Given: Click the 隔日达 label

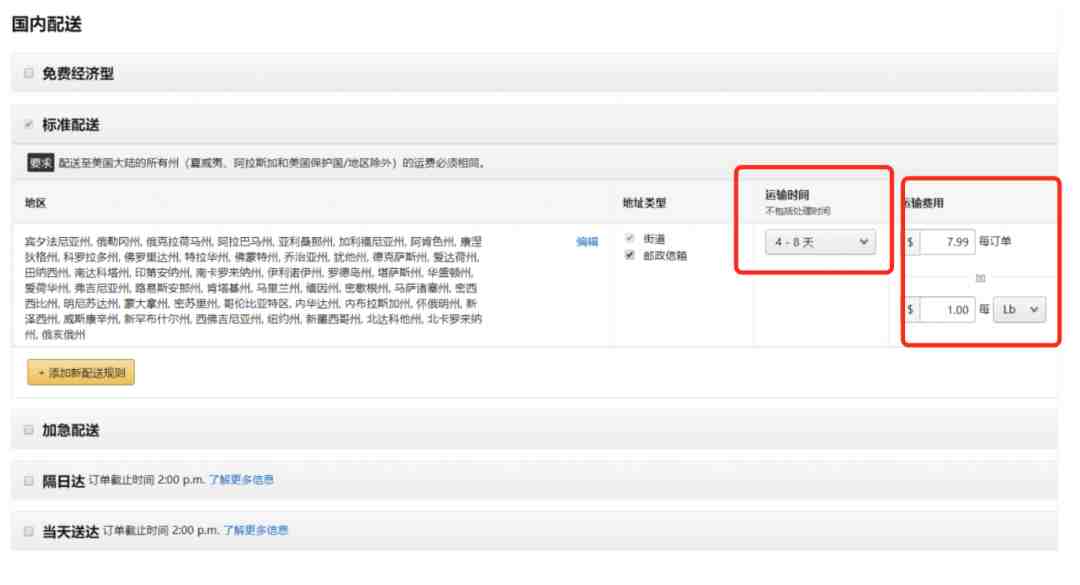Looking at the screenshot, I should (x=63, y=481).
